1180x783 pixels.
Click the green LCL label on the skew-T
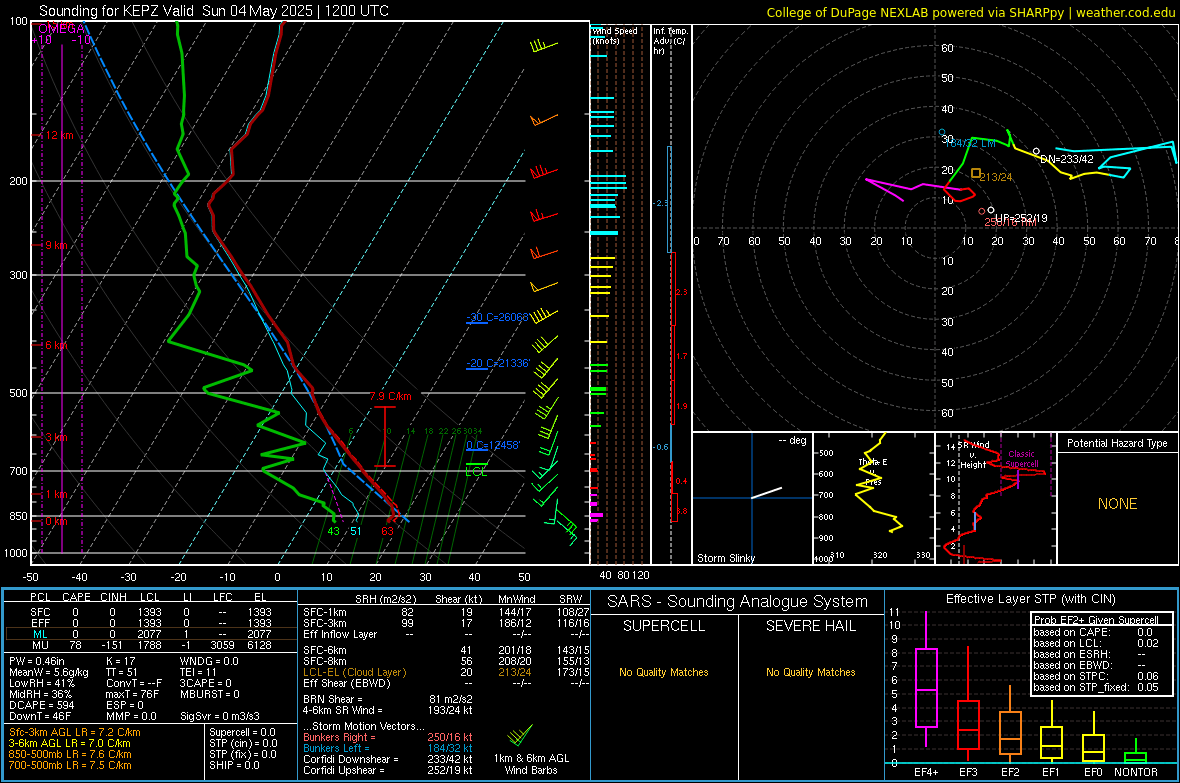click(476, 472)
